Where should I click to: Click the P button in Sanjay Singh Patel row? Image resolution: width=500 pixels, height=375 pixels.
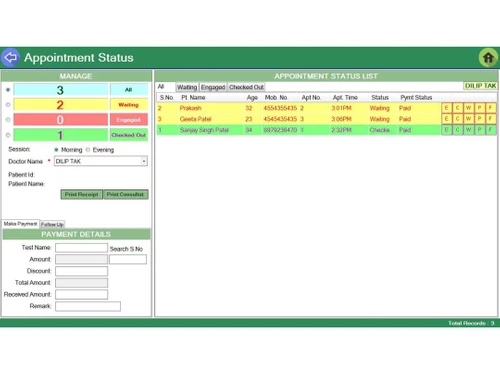479,130
